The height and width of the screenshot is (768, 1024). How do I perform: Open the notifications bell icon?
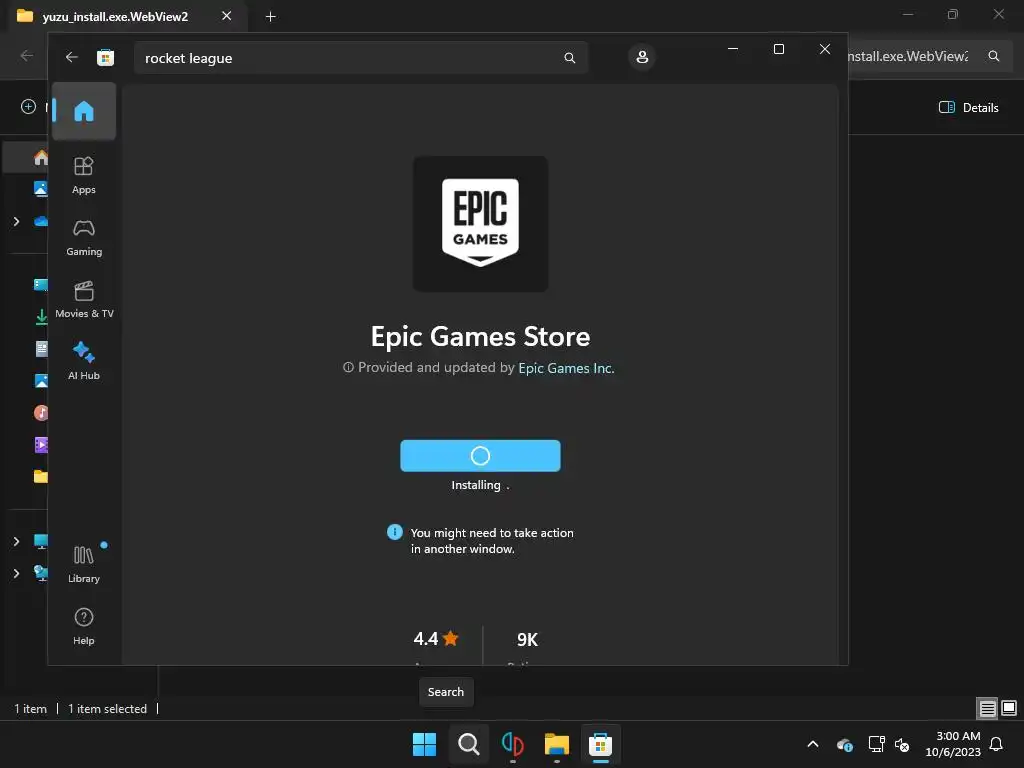pos(997,744)
